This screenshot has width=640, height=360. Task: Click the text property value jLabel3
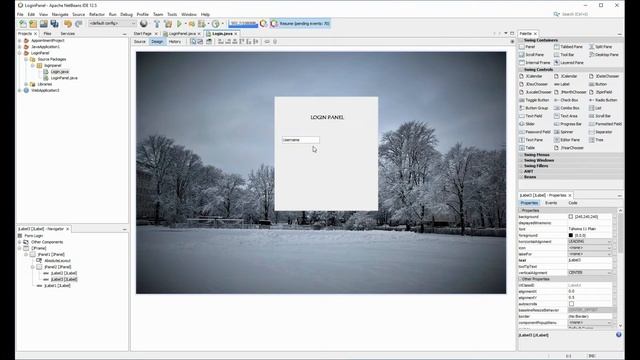coord(590,260)
